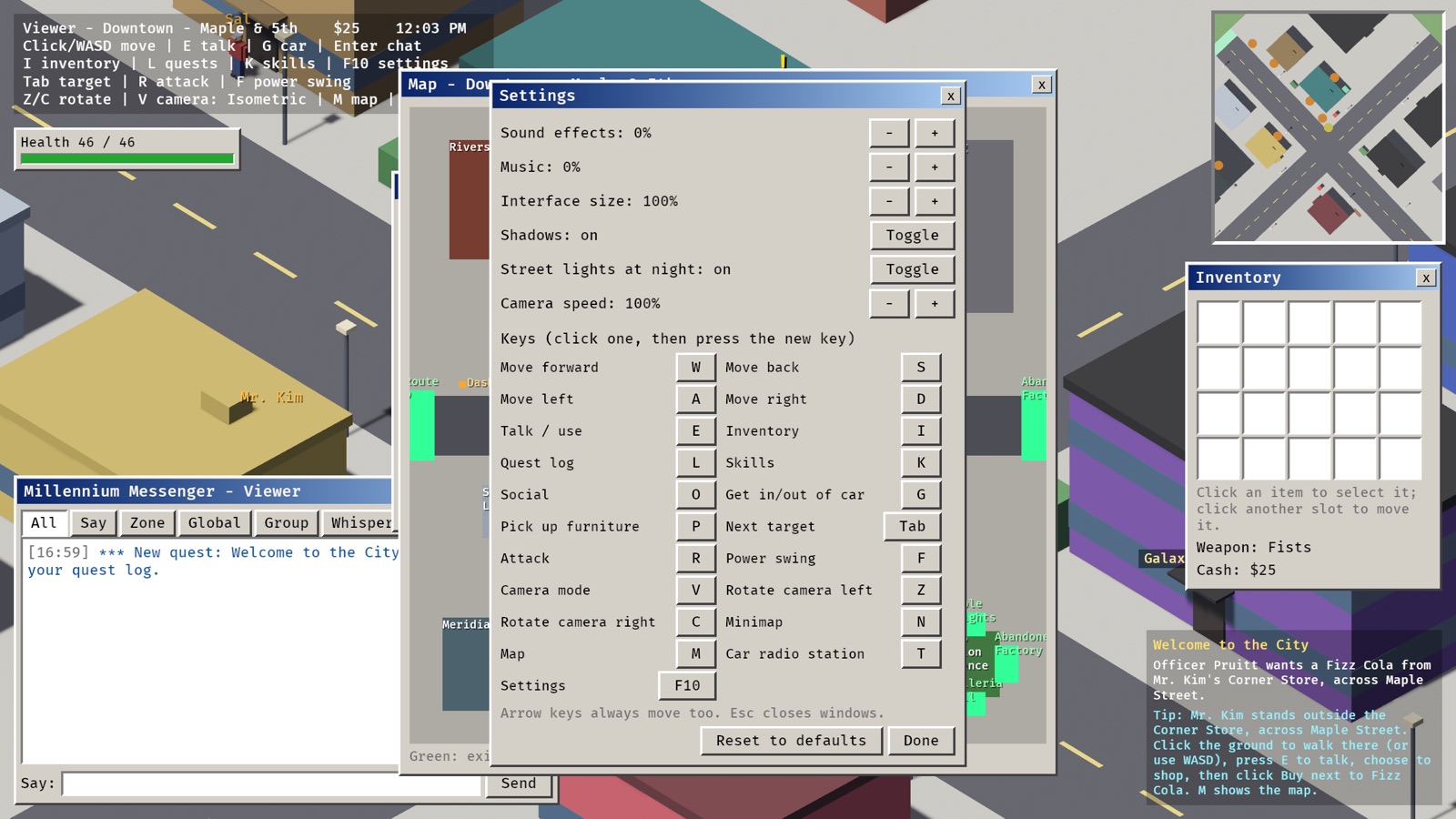Rebind the Inventory key I
The image size is (1456, 819).
pyautogui.click(x=921, y=431)
